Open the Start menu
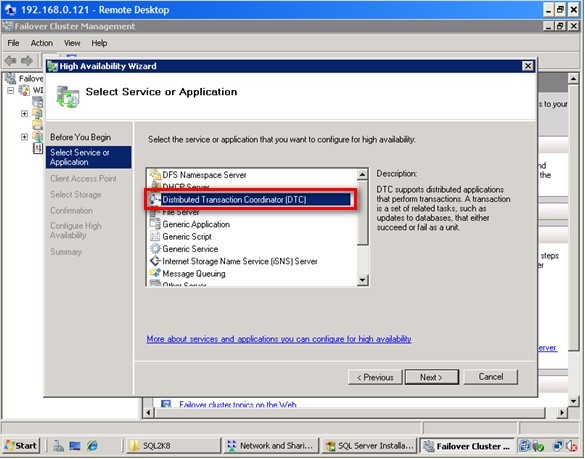585x459 pixels. [21, 446]
